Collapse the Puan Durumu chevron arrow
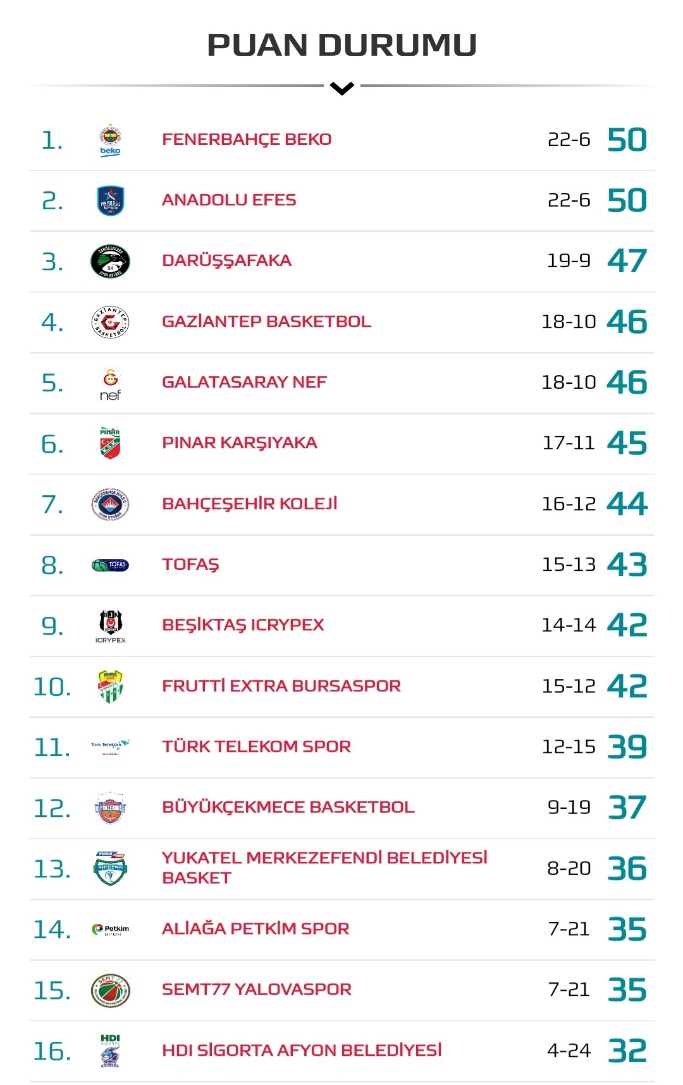The width and height of the screenshot is (683, 1085). tap(342, 89)
